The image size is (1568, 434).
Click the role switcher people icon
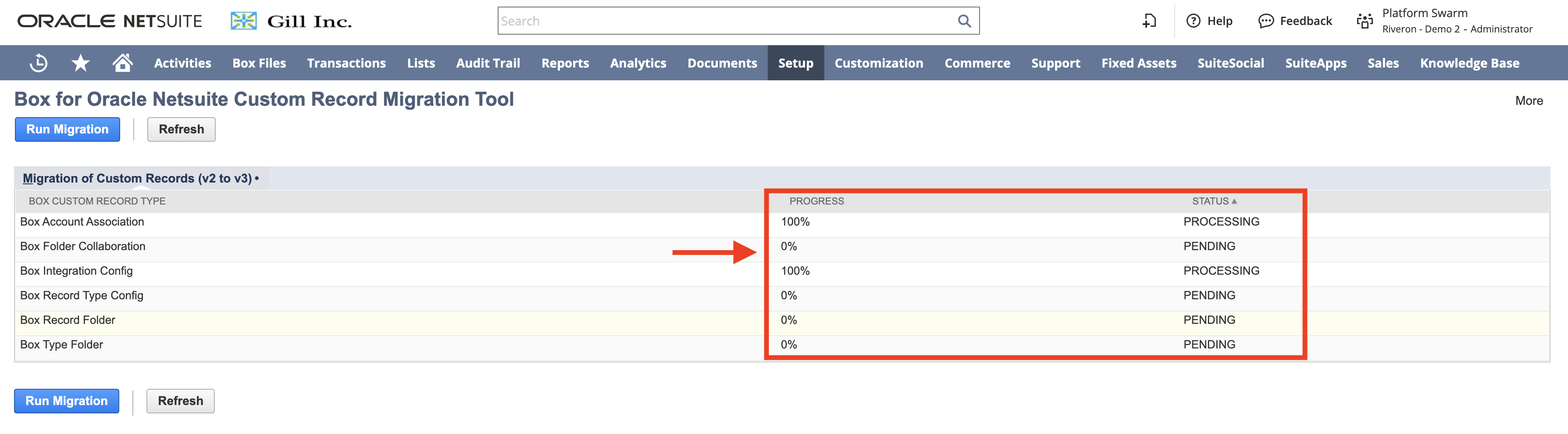pos(1365,21)
